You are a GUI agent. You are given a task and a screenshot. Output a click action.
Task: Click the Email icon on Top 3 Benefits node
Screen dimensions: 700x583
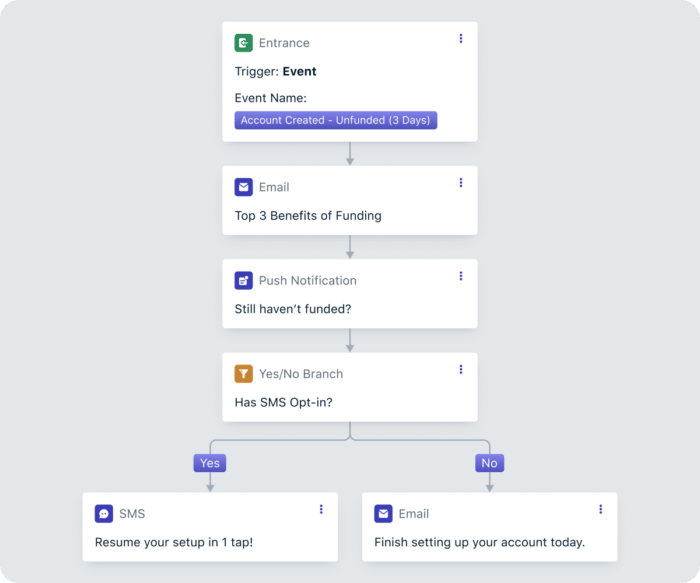244,187
